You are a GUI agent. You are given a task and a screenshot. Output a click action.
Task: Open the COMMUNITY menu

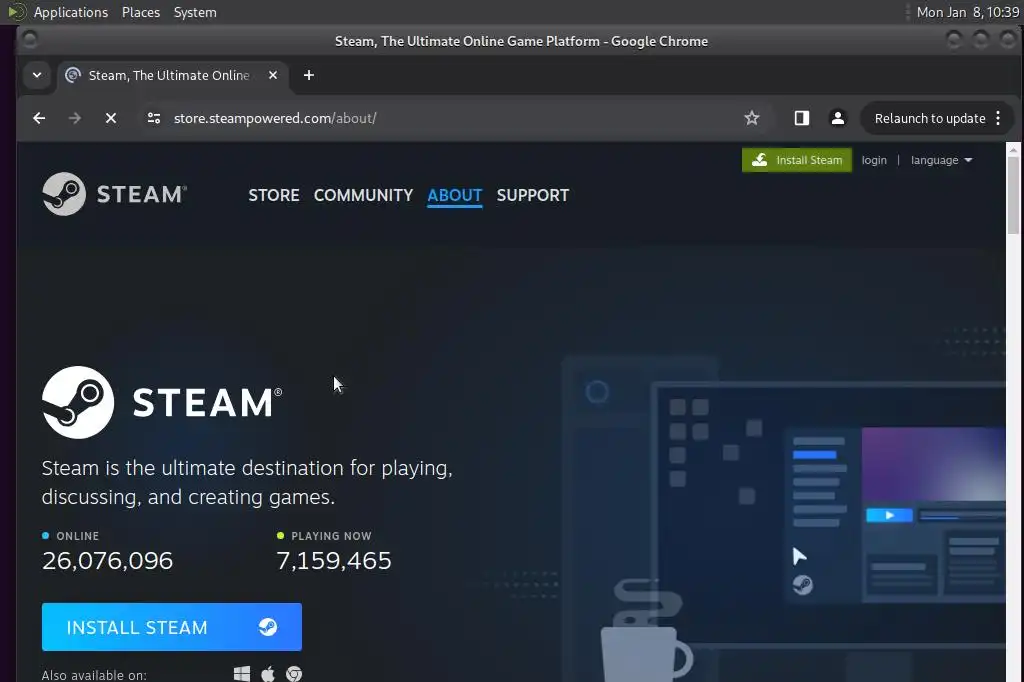[363, 195]
